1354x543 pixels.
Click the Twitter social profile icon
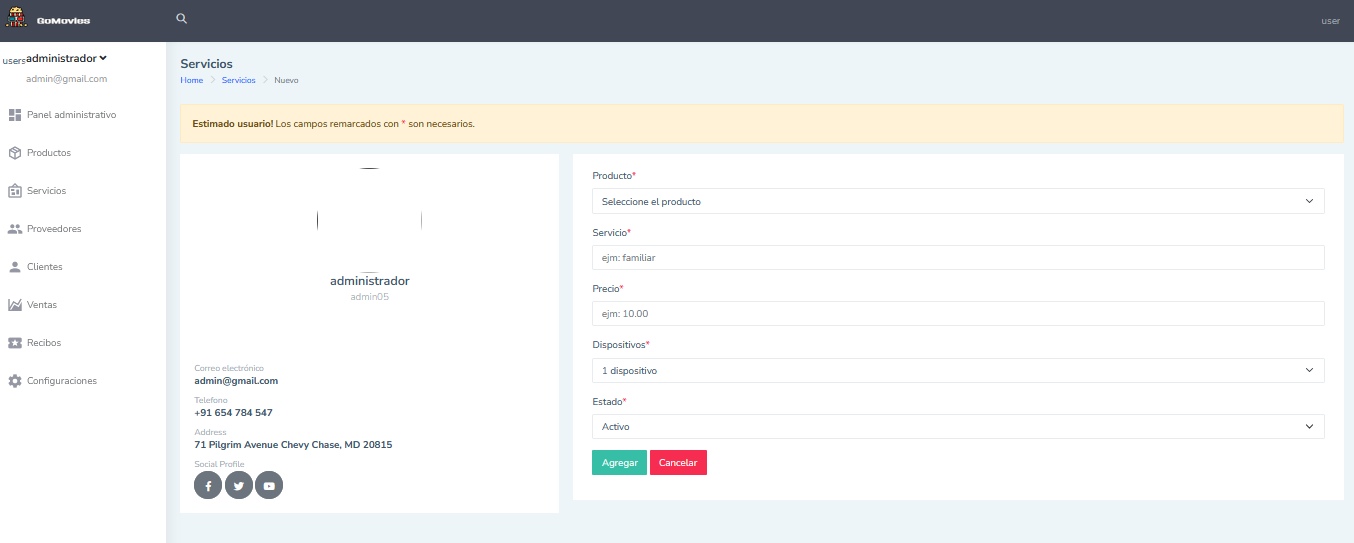pos(238,486)
